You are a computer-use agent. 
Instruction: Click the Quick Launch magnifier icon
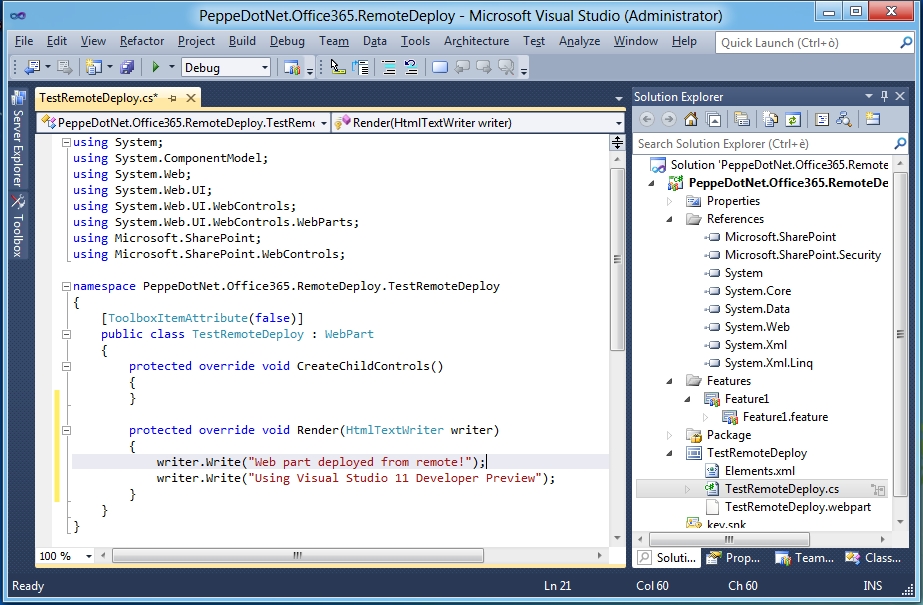[906, 42]
